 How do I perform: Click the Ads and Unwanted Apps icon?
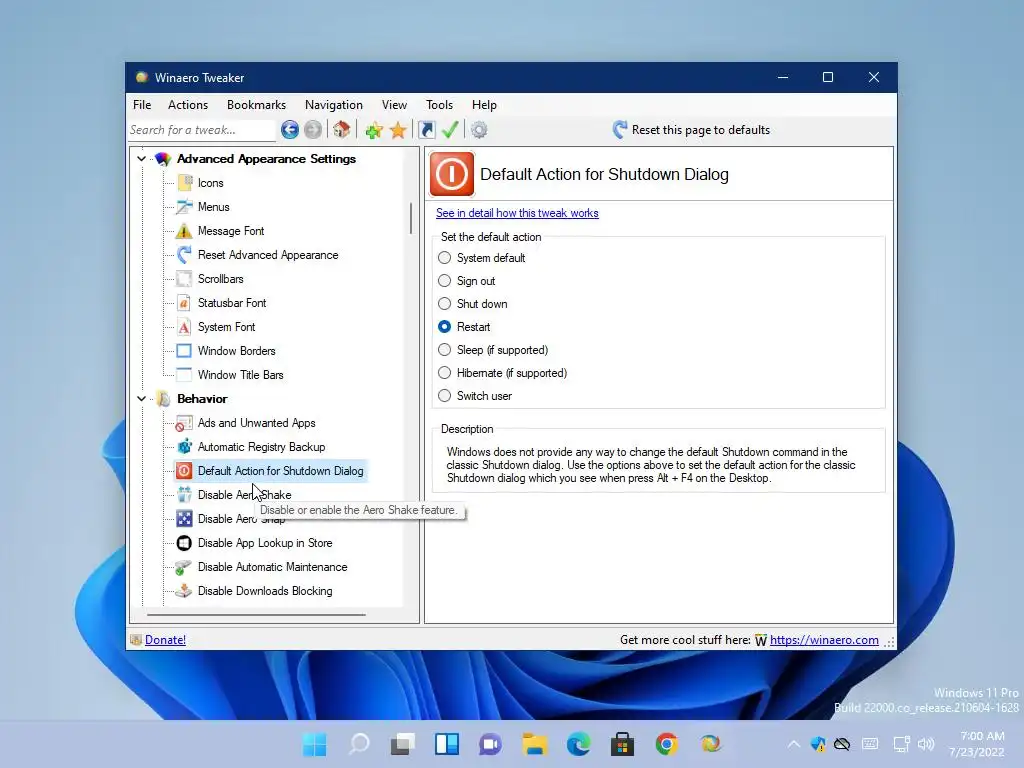click(185, 423)
